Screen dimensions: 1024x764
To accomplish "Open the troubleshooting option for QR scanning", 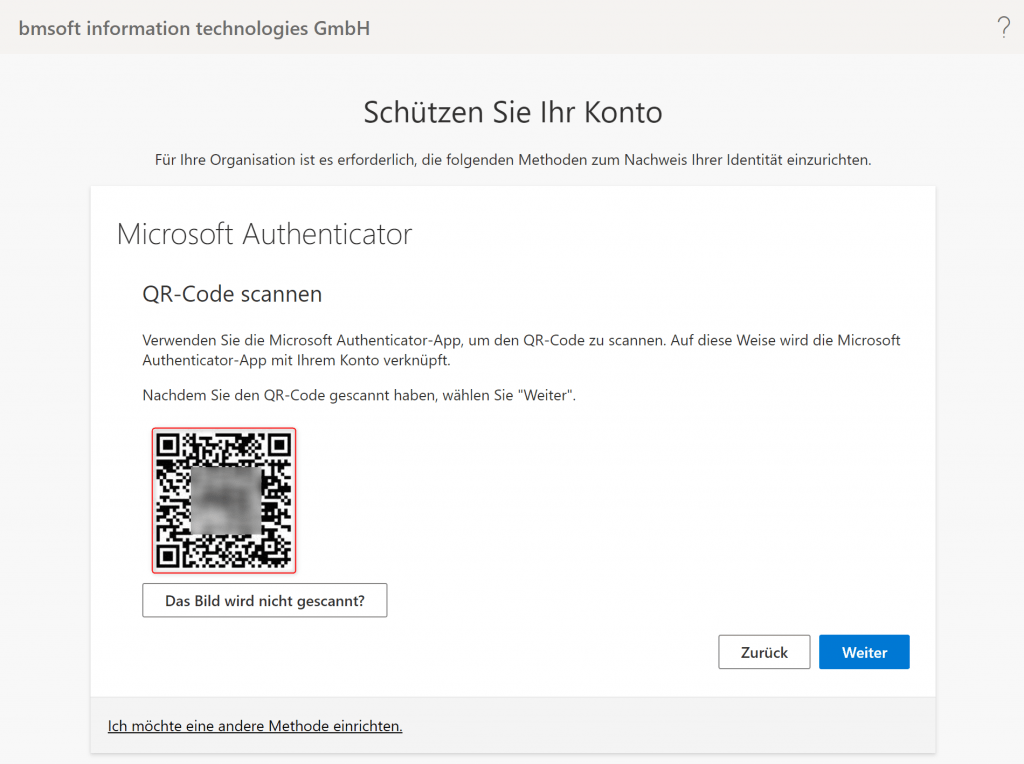I will 264,600.
